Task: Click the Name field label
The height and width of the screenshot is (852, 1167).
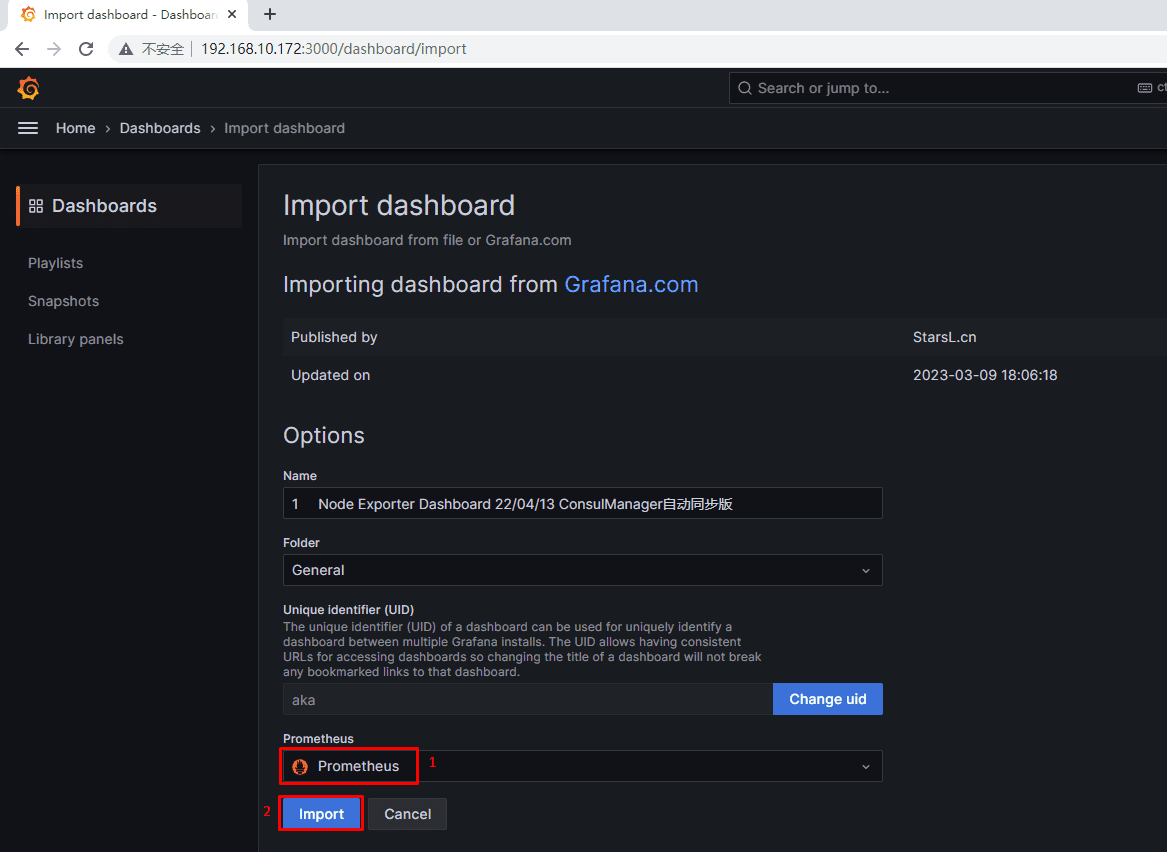Action: [x=300, y=475]
